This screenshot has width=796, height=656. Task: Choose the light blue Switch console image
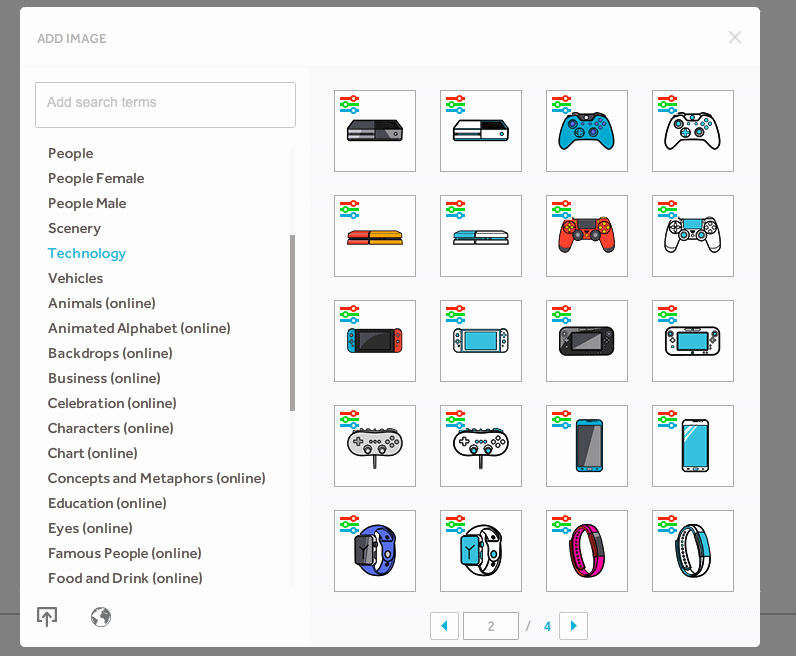[481, 341]
